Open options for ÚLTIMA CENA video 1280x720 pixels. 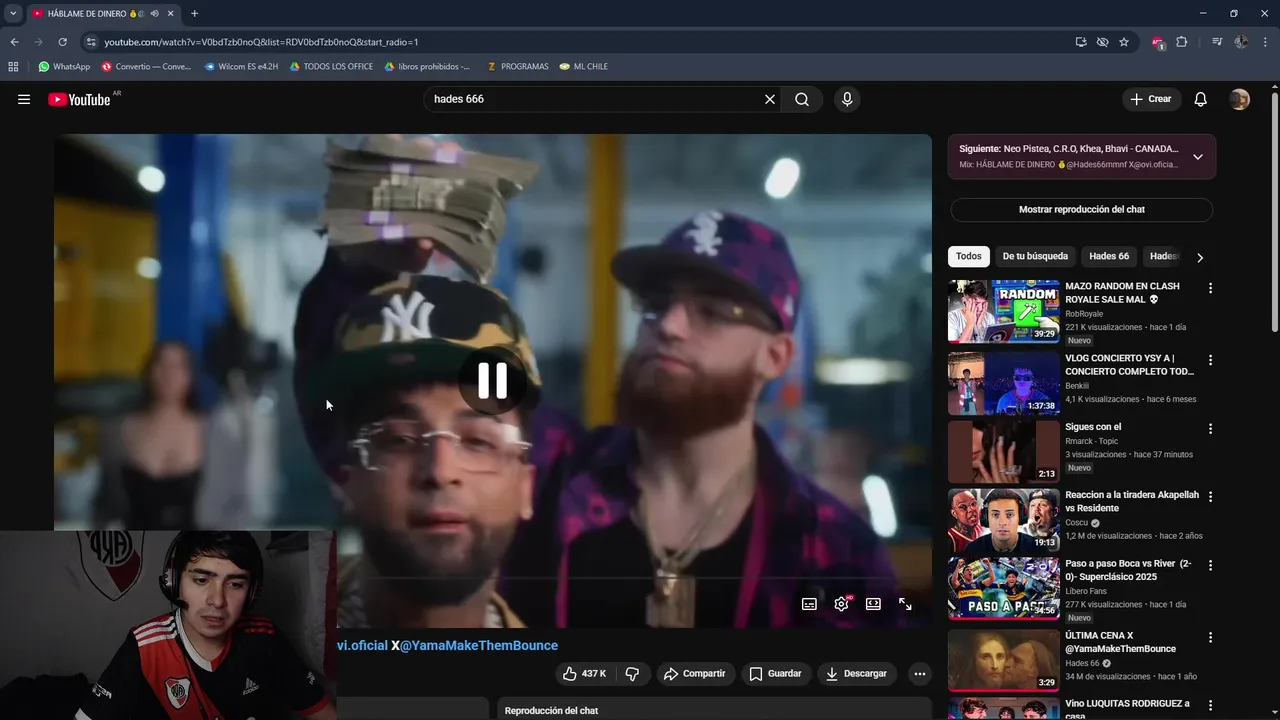(1210, 637)
